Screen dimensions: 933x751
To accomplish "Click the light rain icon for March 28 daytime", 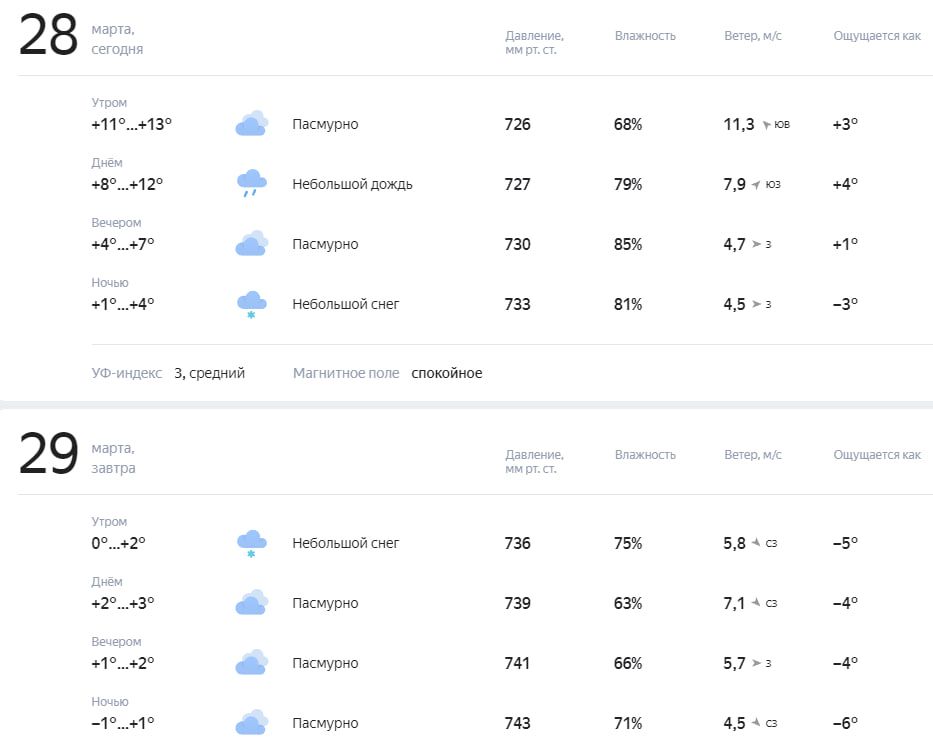I will [x=251, y=184].
